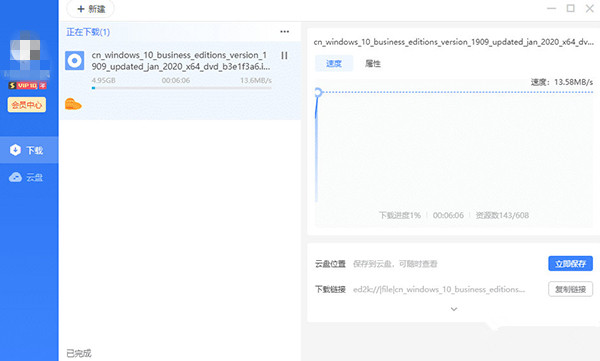The height and width of the screenshot is (361, 600).
Task: Click the download progress bar in the list
Action: [x=182, y=88]
